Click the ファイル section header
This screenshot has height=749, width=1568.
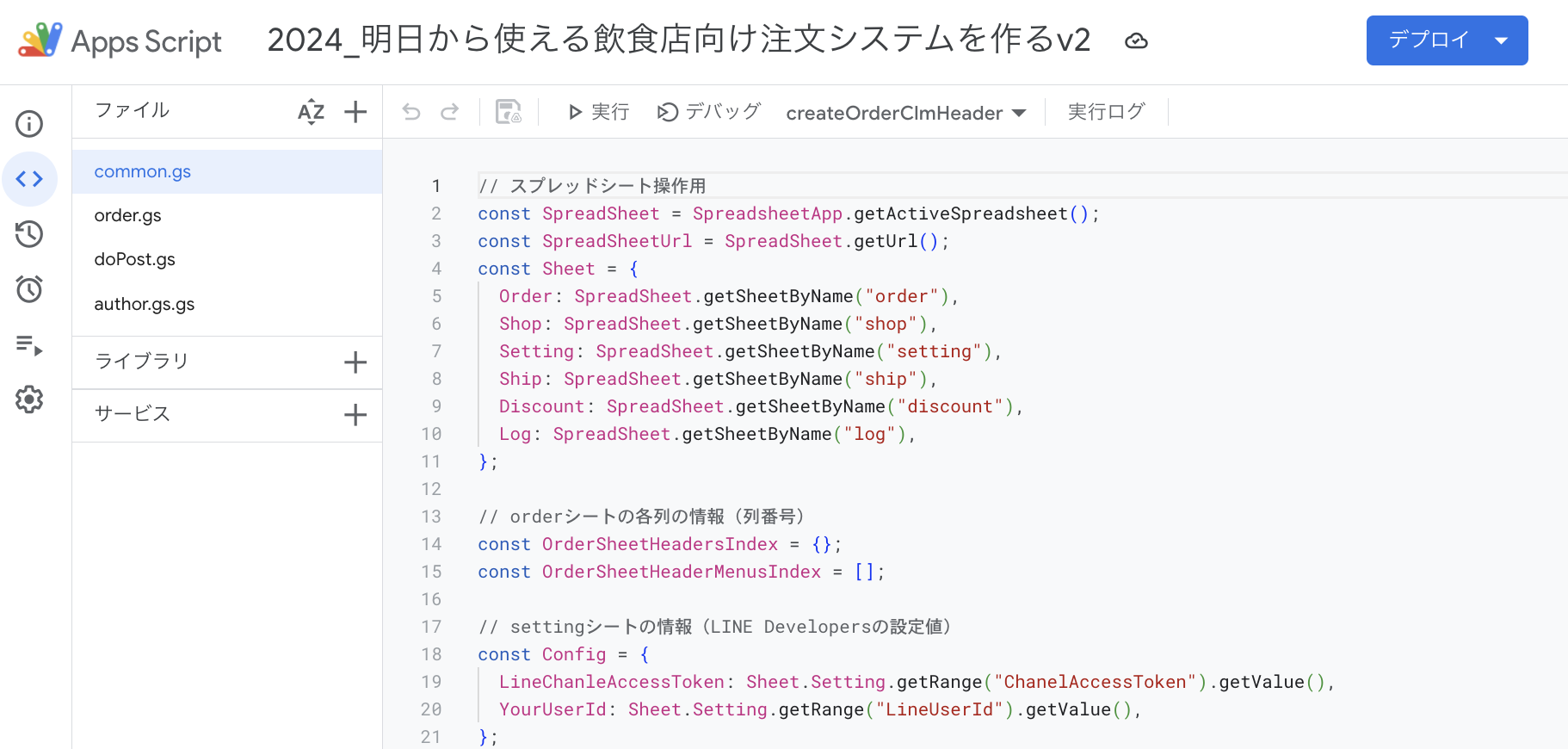point(133,110)
